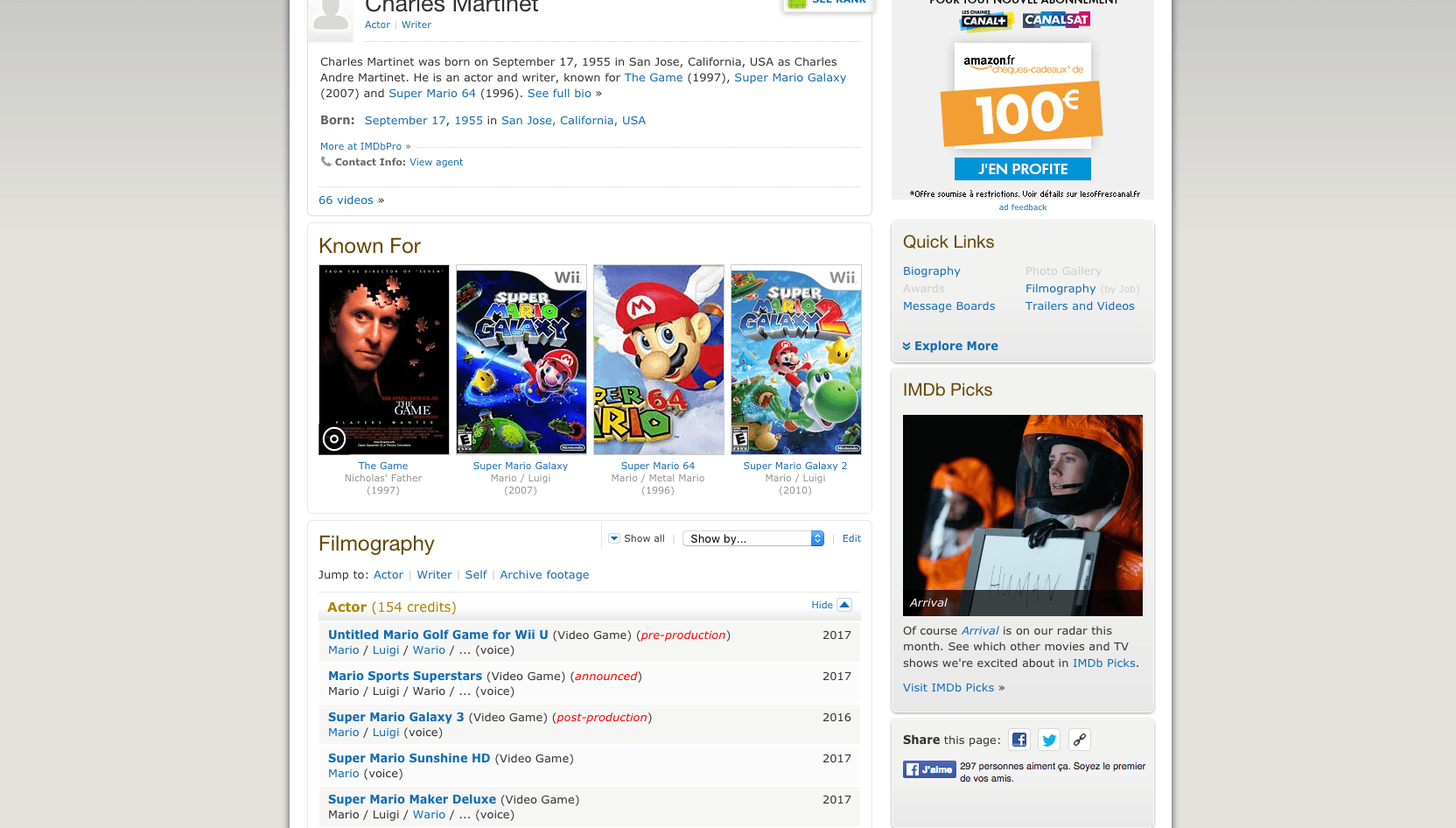Click the phone icon beside Contact Info
The image size is (1456, 828).
tap(325, 161)
